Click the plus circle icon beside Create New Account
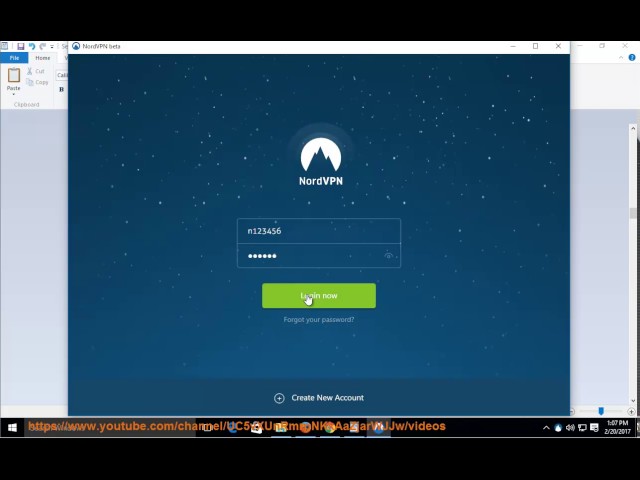 (279, 398)
